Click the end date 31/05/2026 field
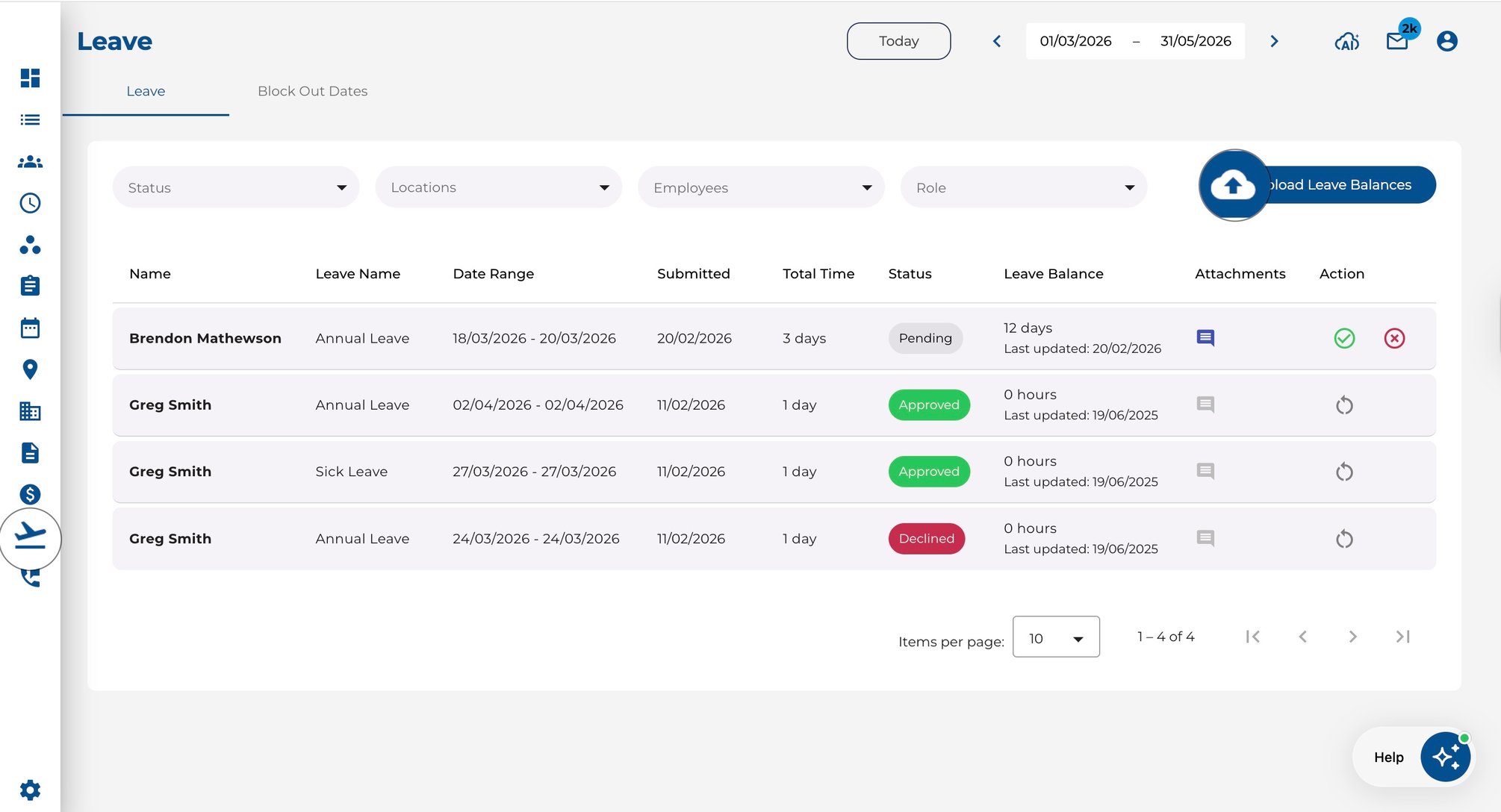The width and height of the screenshot is (1501, 812). (x=1196, y=41)
